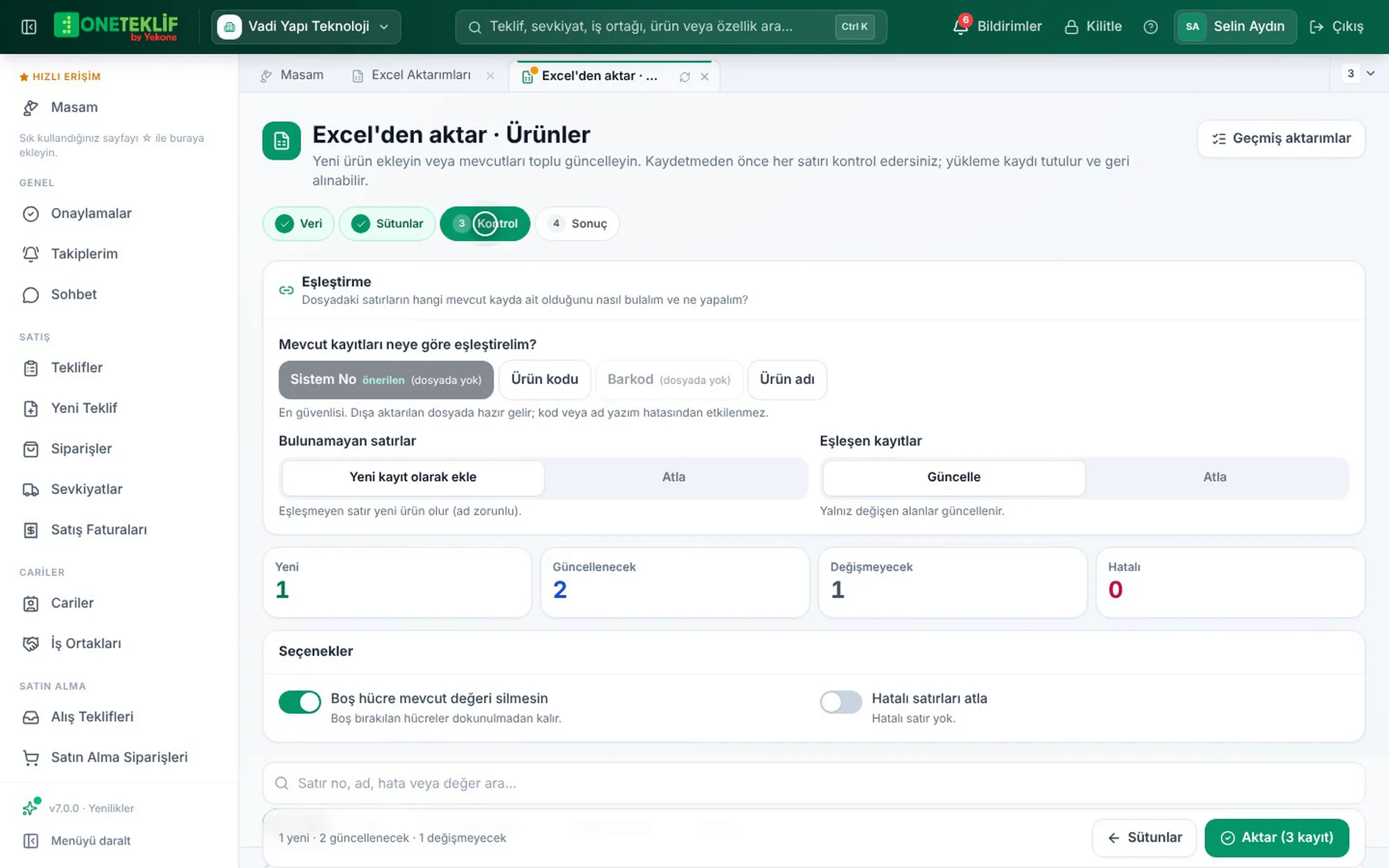The width and height of the screenshot is (1389, 868).
Task: Open Sohbet chat in sidebar
Action: click(x=119, y=295)
